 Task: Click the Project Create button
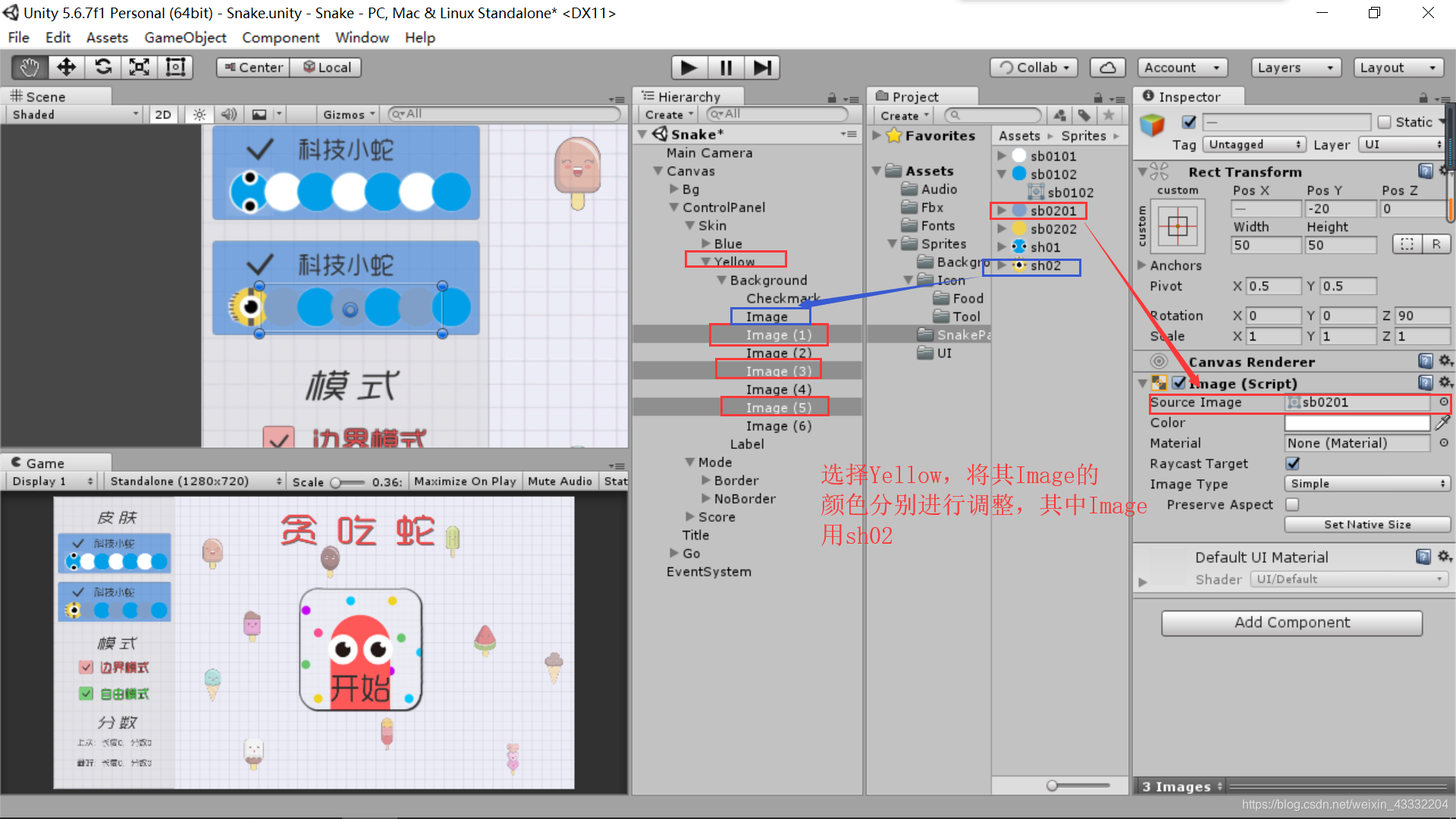click(904, 115)
